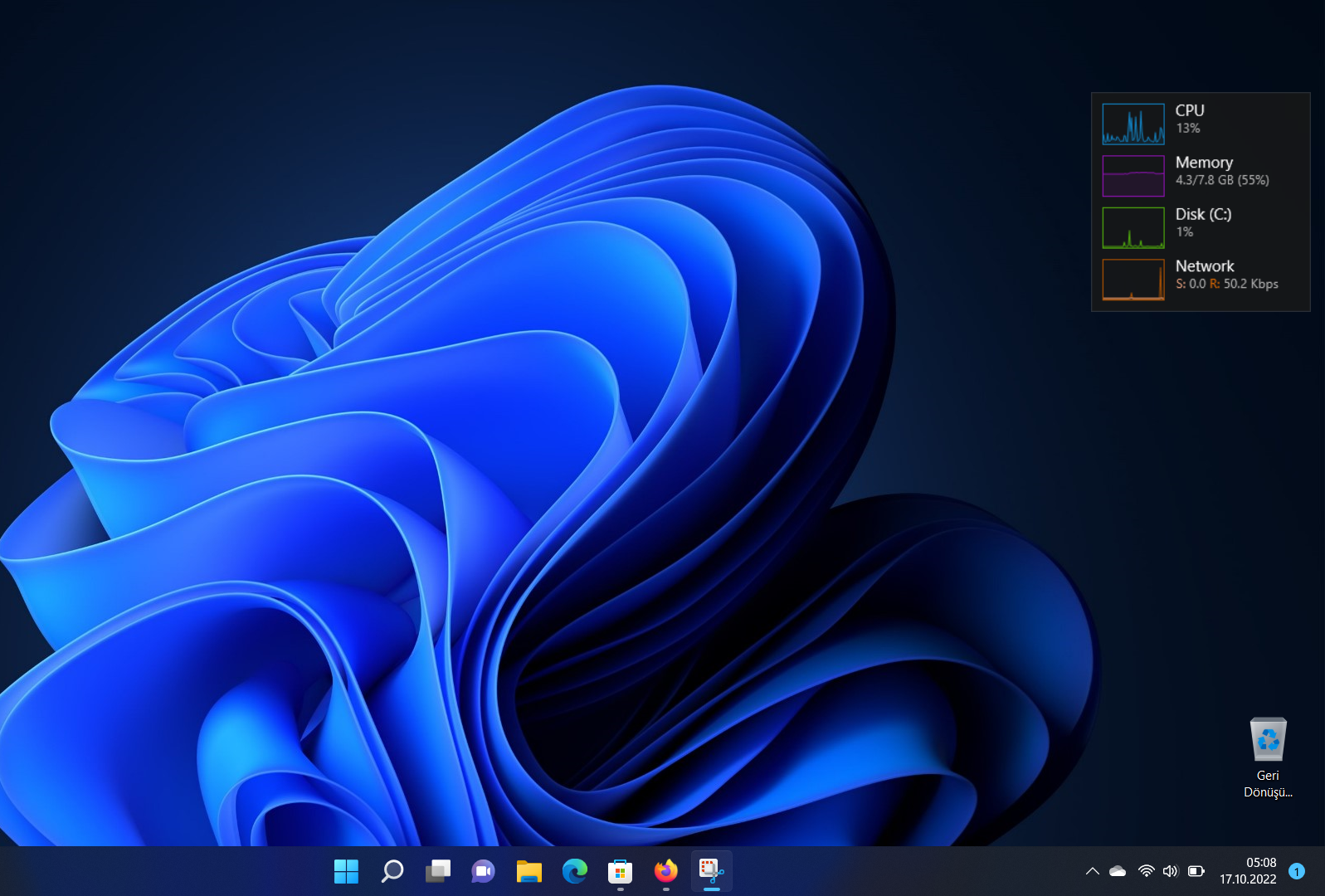Open Task View on the taskbar
1325x896 pixels.
[438, 871]
